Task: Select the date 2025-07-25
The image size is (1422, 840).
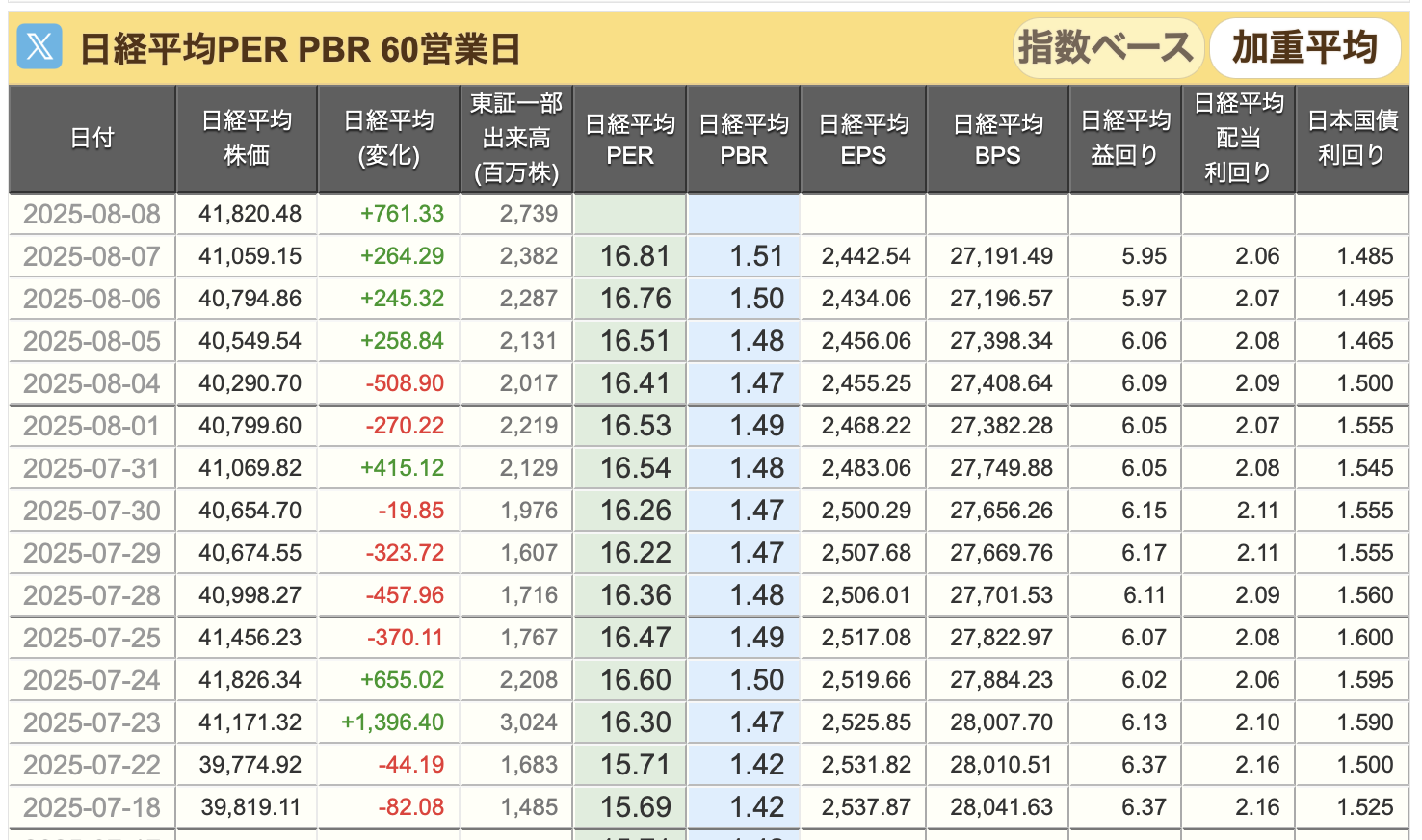Action: coord(92,638)
